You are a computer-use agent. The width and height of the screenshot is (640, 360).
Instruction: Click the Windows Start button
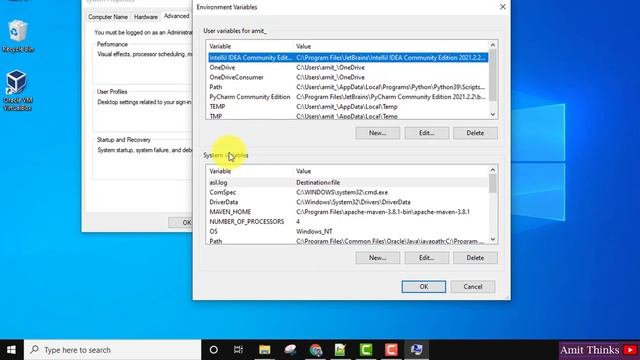pos(11,350)
